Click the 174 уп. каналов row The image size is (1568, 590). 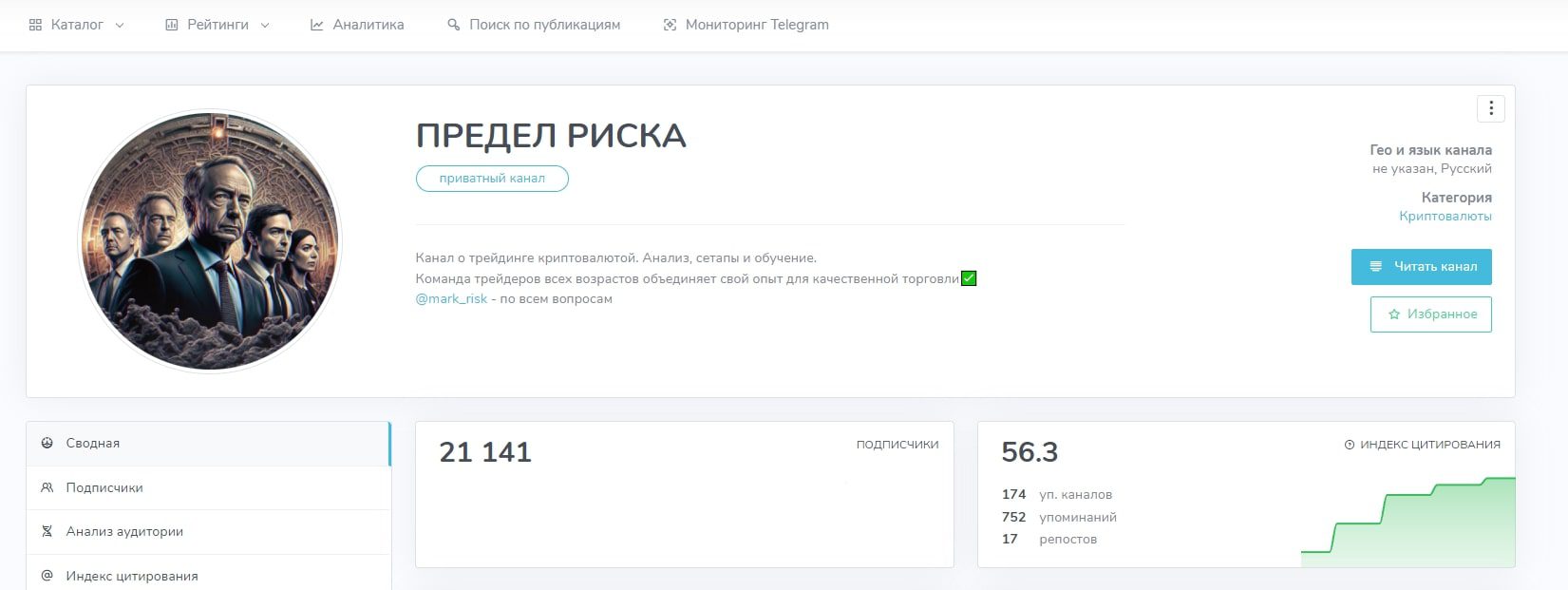tap(1057, 495)
